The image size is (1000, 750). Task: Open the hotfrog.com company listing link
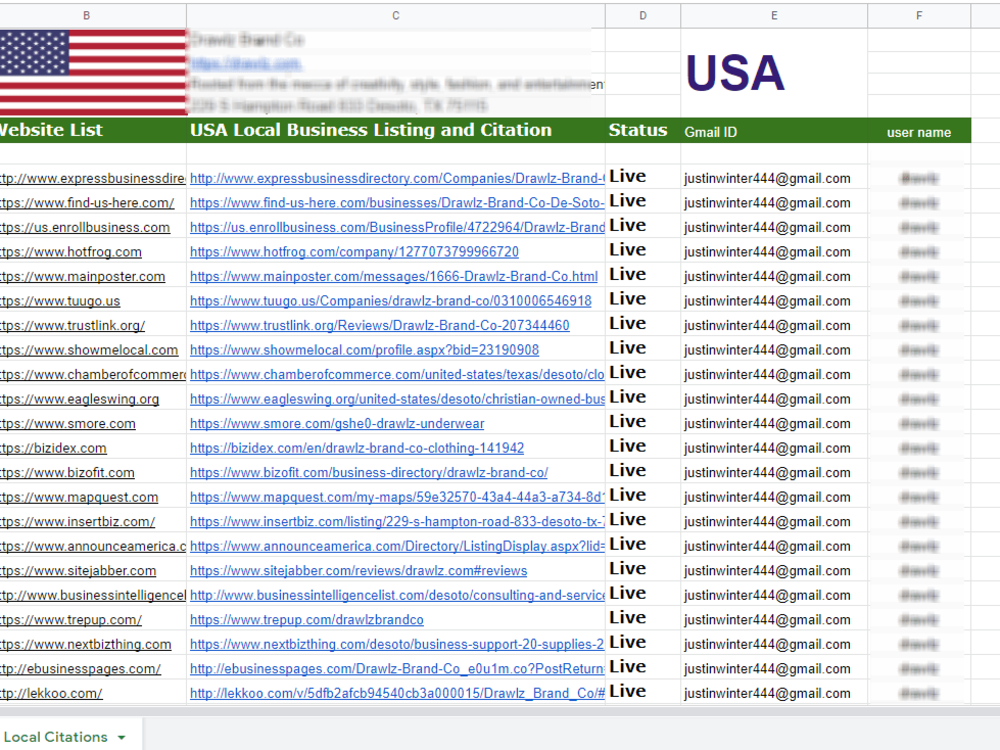coord(355,252)
